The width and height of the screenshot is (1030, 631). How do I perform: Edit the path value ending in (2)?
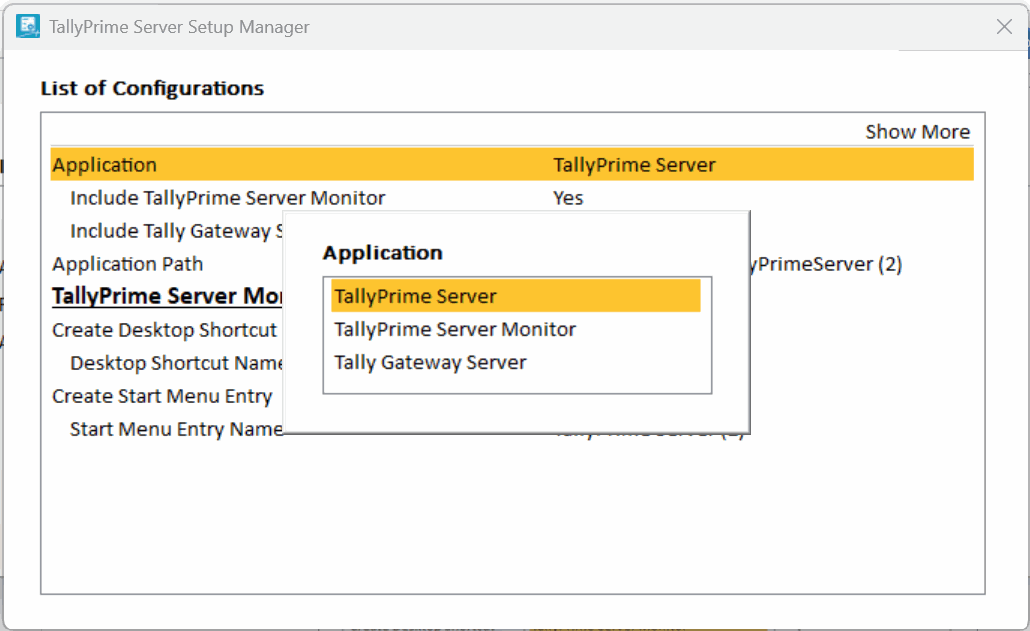click(x=828, y=265)
